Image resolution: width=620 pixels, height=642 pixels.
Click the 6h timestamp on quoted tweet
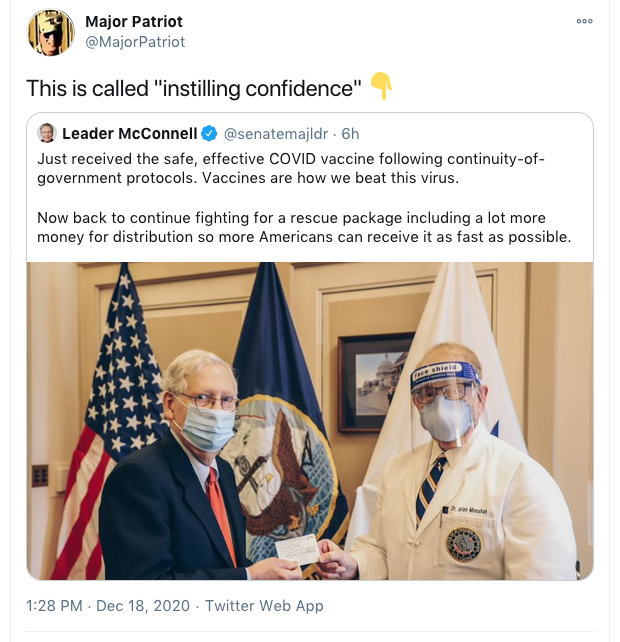[x=350, y=133]
